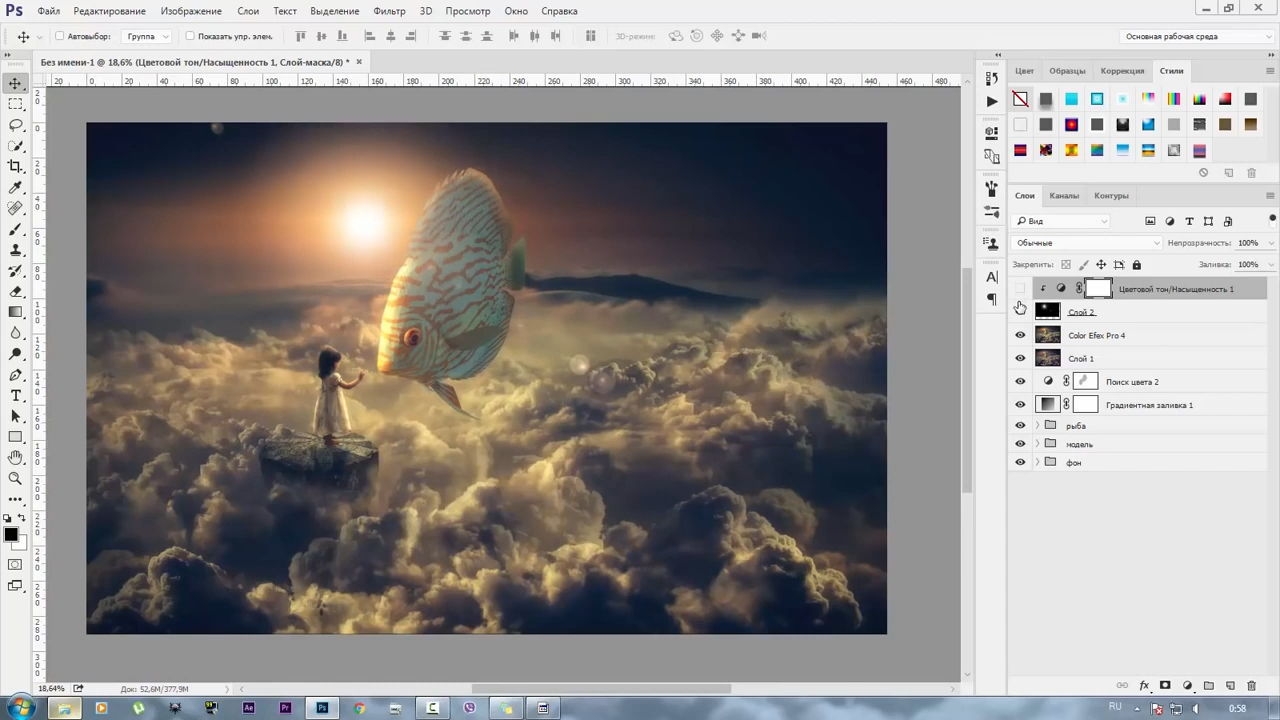Toggle the Показать упр. элем. checkbox

(190, 37)
